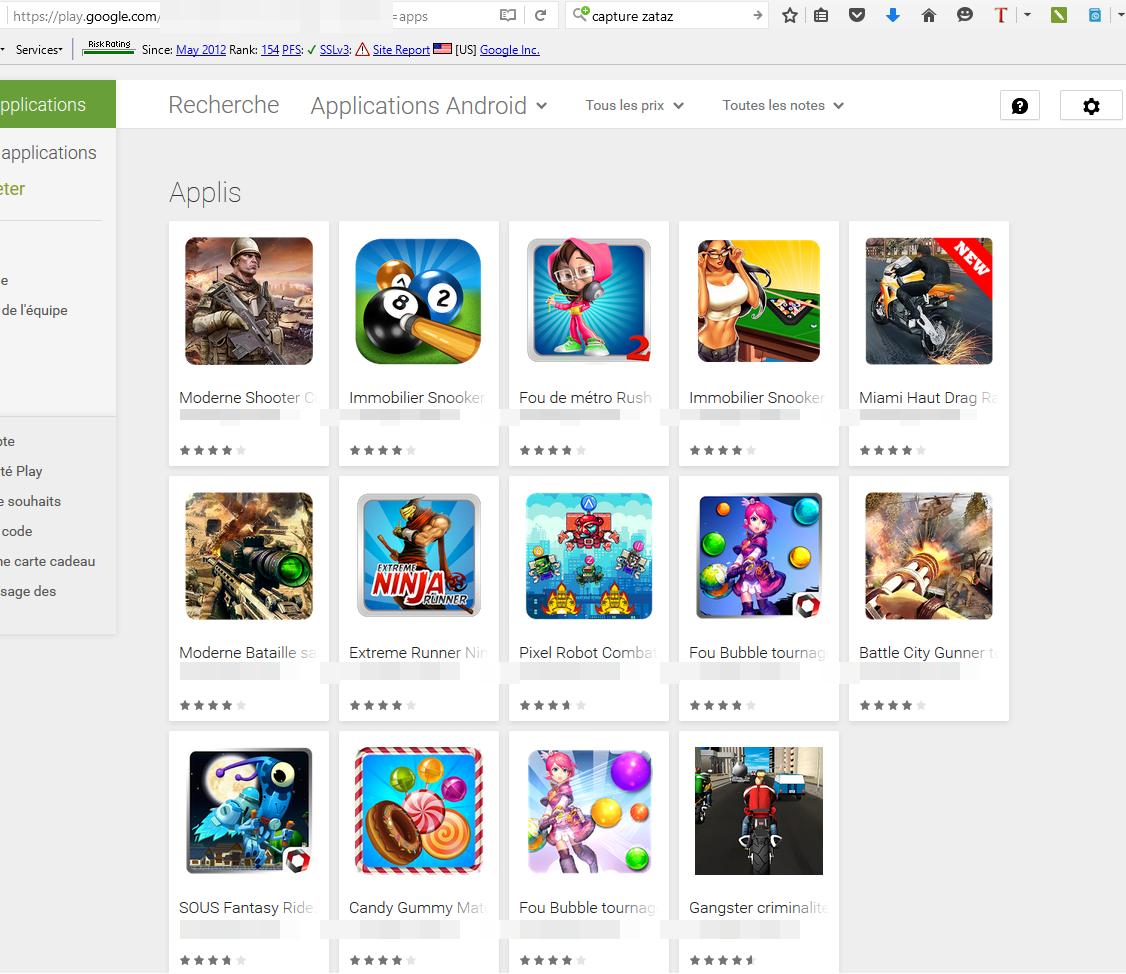The image size is (1126, 974).
Task: Click the 'capture zataz' search field
Action: pos(668,15)
